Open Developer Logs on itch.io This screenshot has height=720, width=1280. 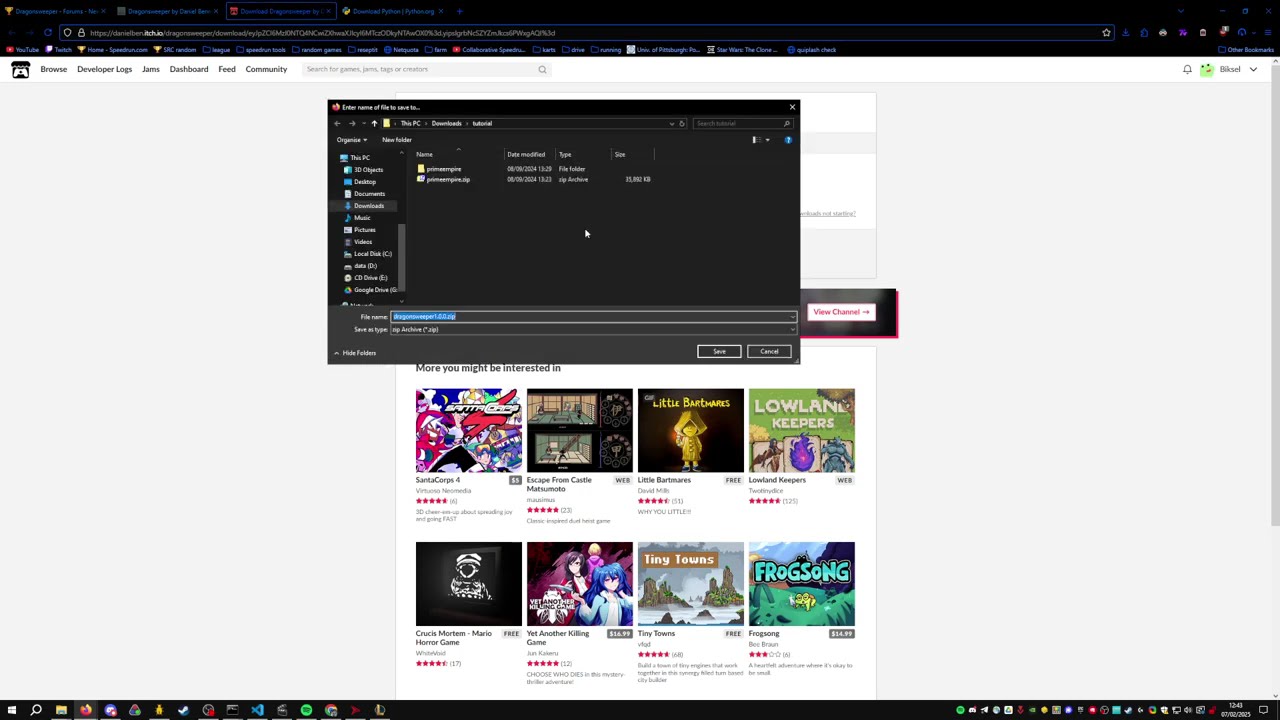pyautogui.click(x=104, y=69)
